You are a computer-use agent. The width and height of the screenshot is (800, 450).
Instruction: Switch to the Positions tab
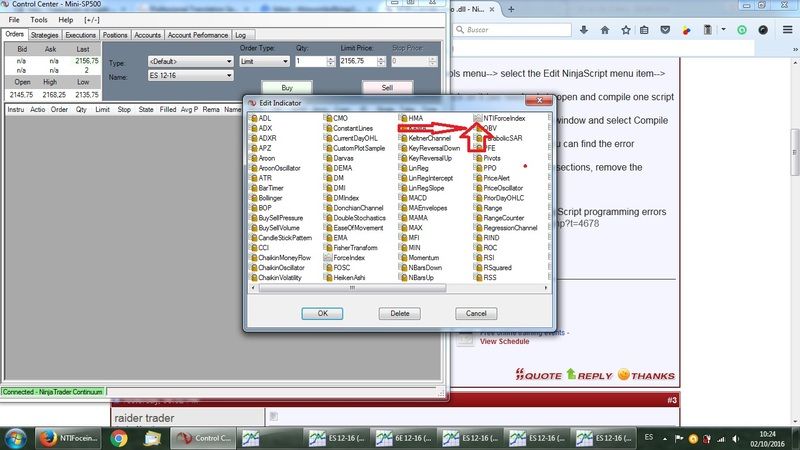click(x=115, y=34)
